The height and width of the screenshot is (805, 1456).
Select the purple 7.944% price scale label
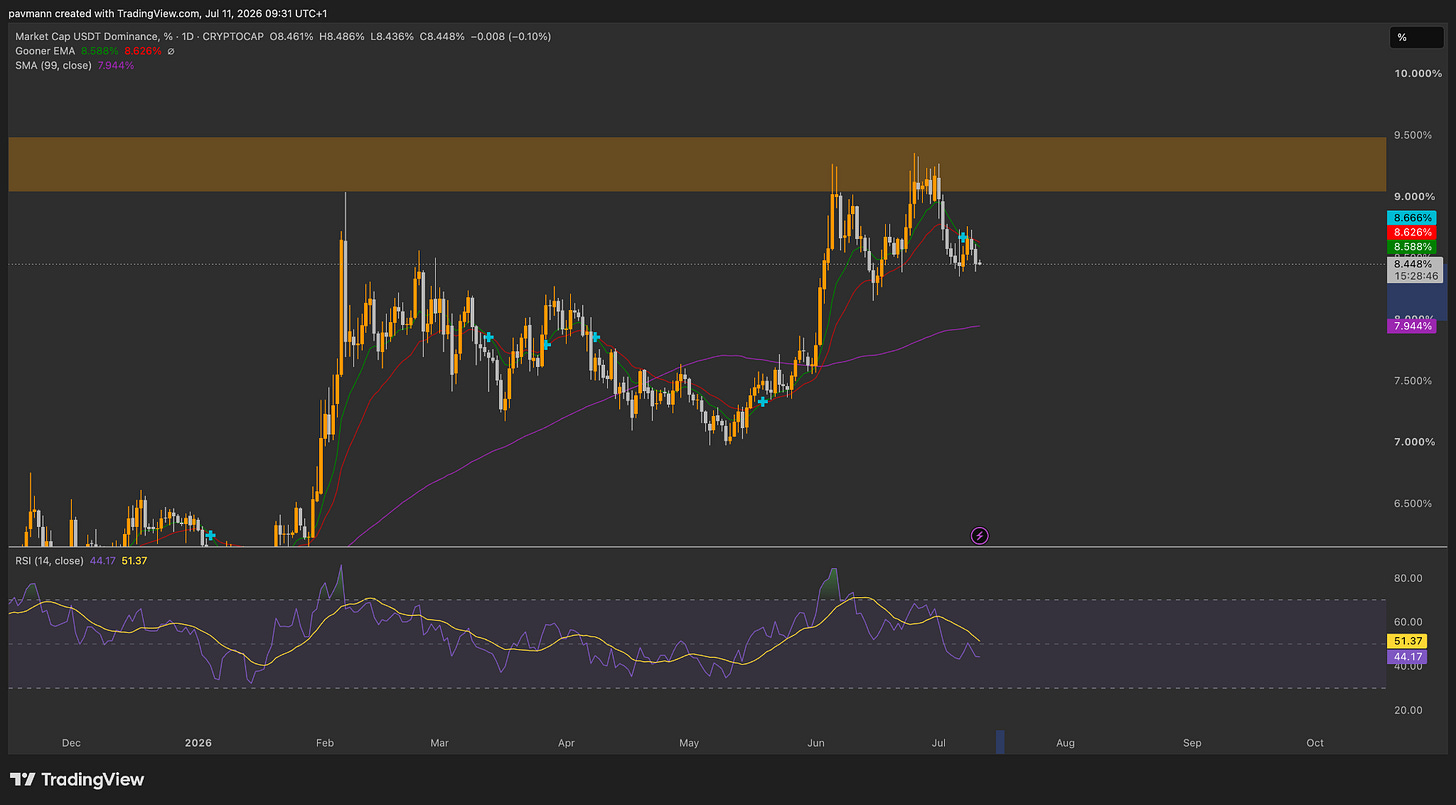1411,326
